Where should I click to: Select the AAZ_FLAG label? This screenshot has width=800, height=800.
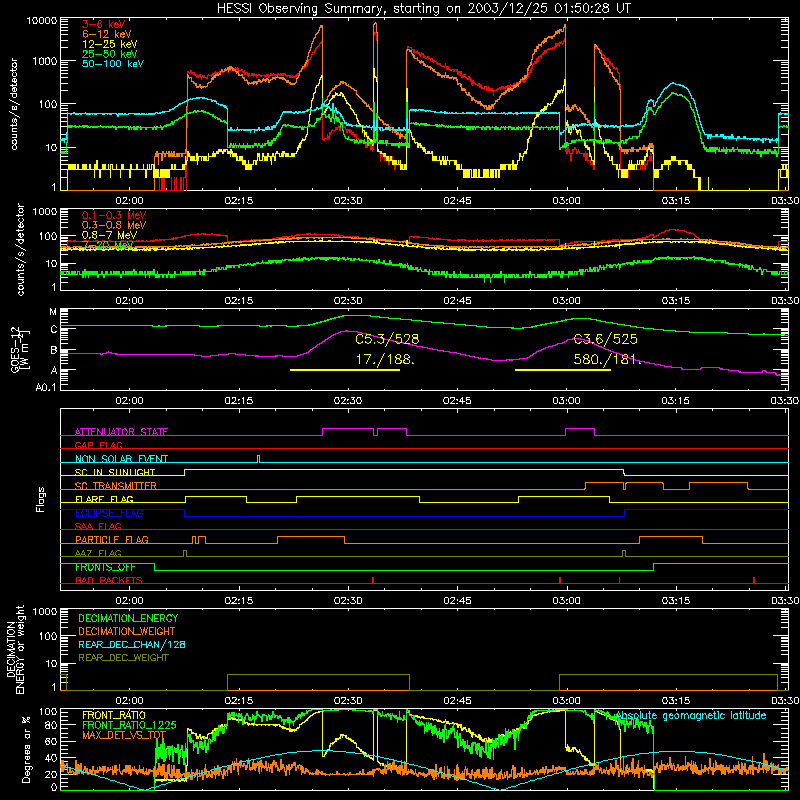pos(98,553)
